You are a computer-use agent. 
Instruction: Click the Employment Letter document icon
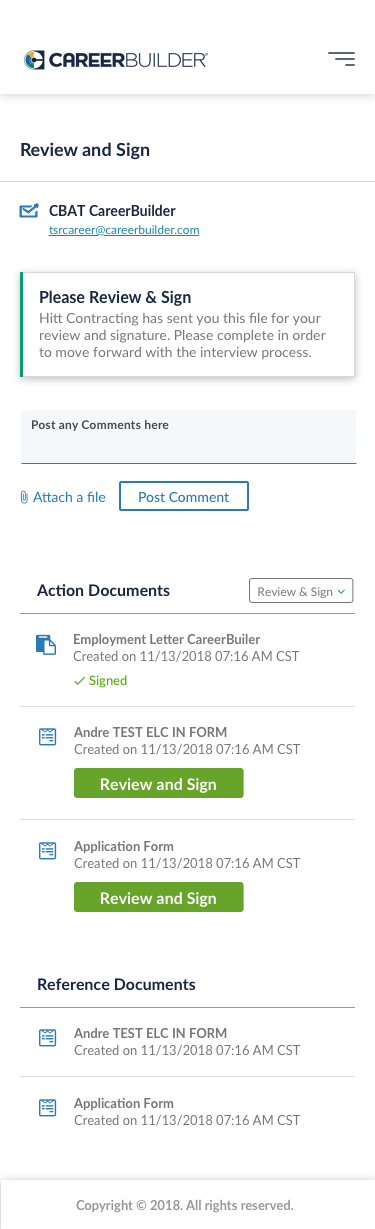(x=46, y=644)
